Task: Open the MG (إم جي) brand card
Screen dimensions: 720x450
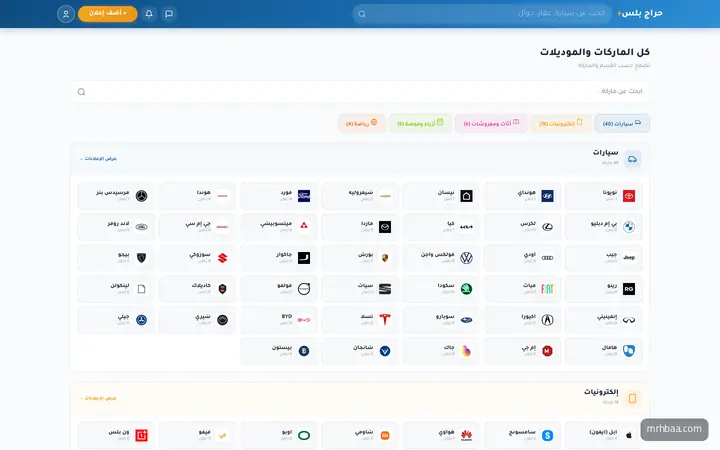Action: click(522, 351)
